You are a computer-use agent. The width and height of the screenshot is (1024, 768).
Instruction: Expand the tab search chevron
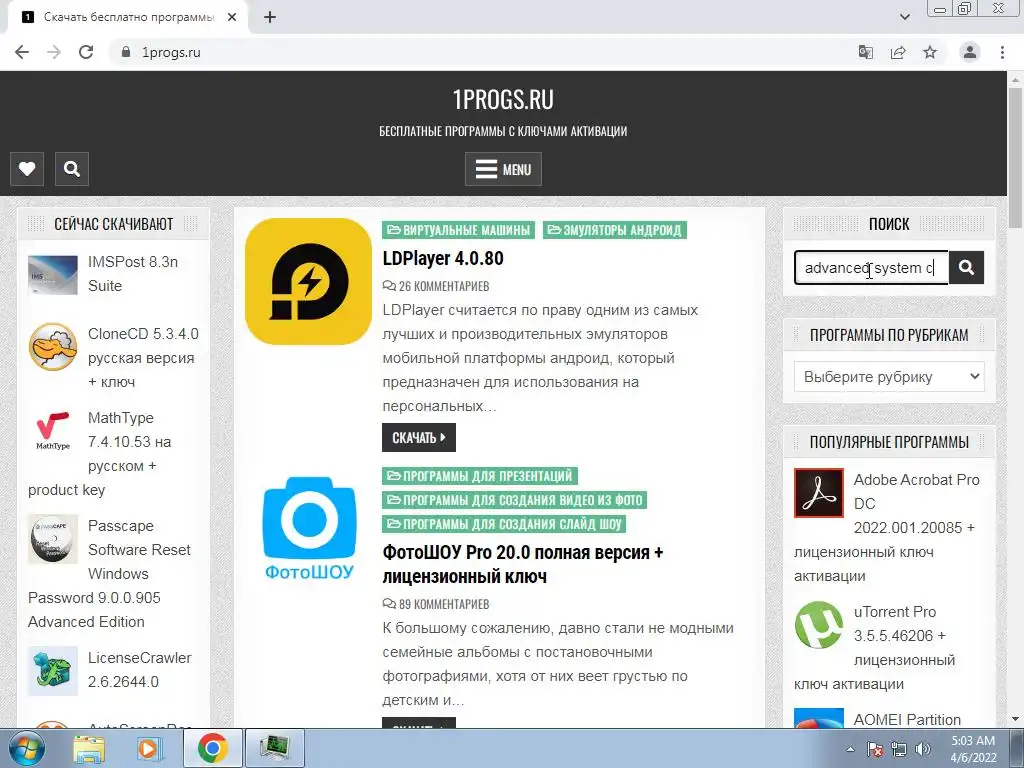click(x=904, y=17)
